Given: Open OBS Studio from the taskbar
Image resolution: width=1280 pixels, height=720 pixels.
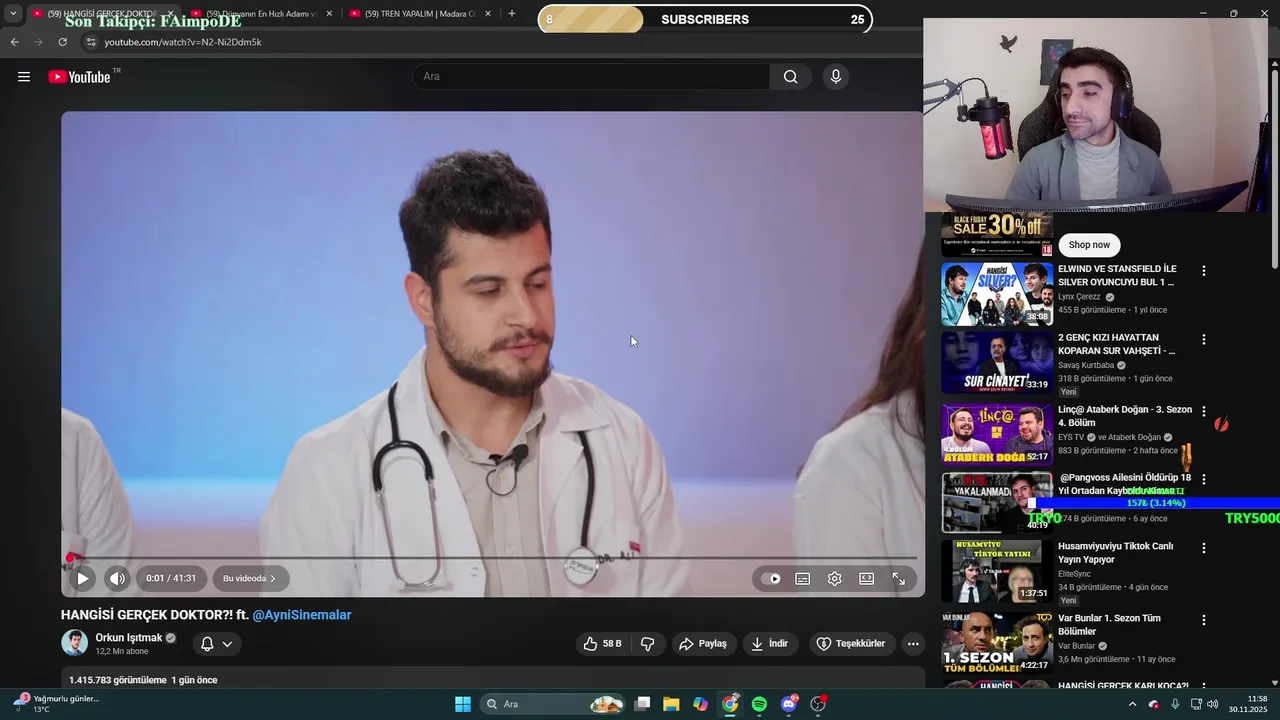Looking at the screenshot, I should click(818, 704).
